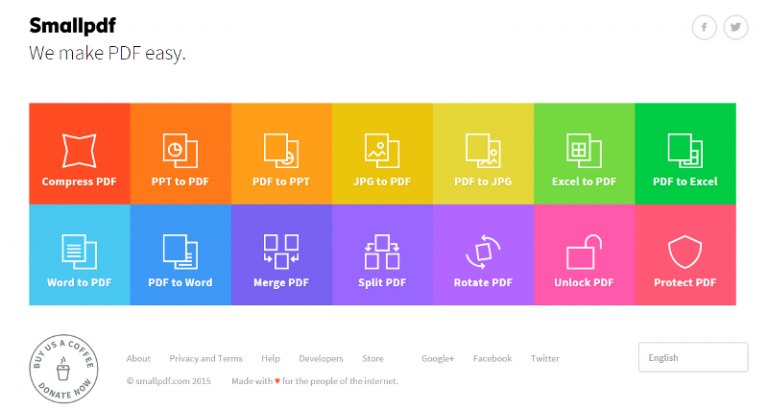Click the Help footer link
Screen dimensions: 768x410
(270, 359)
